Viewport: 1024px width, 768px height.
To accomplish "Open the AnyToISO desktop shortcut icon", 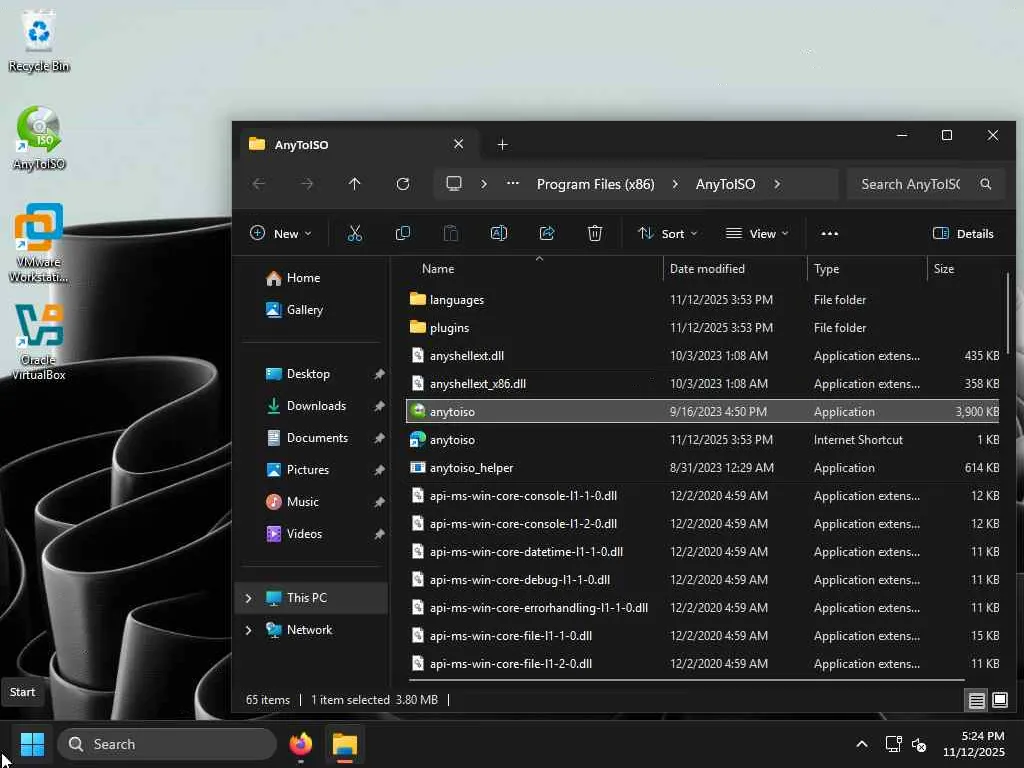I will [39, 138].
